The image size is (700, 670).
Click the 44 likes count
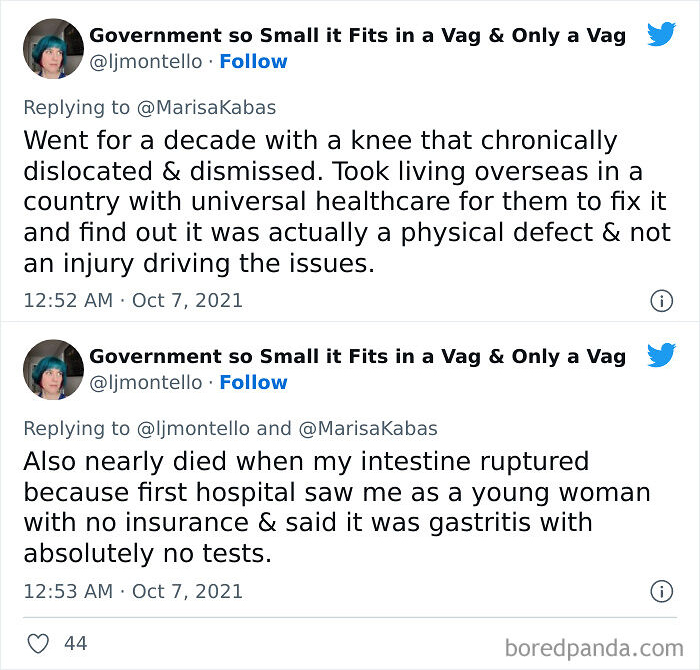pos(76,644)
